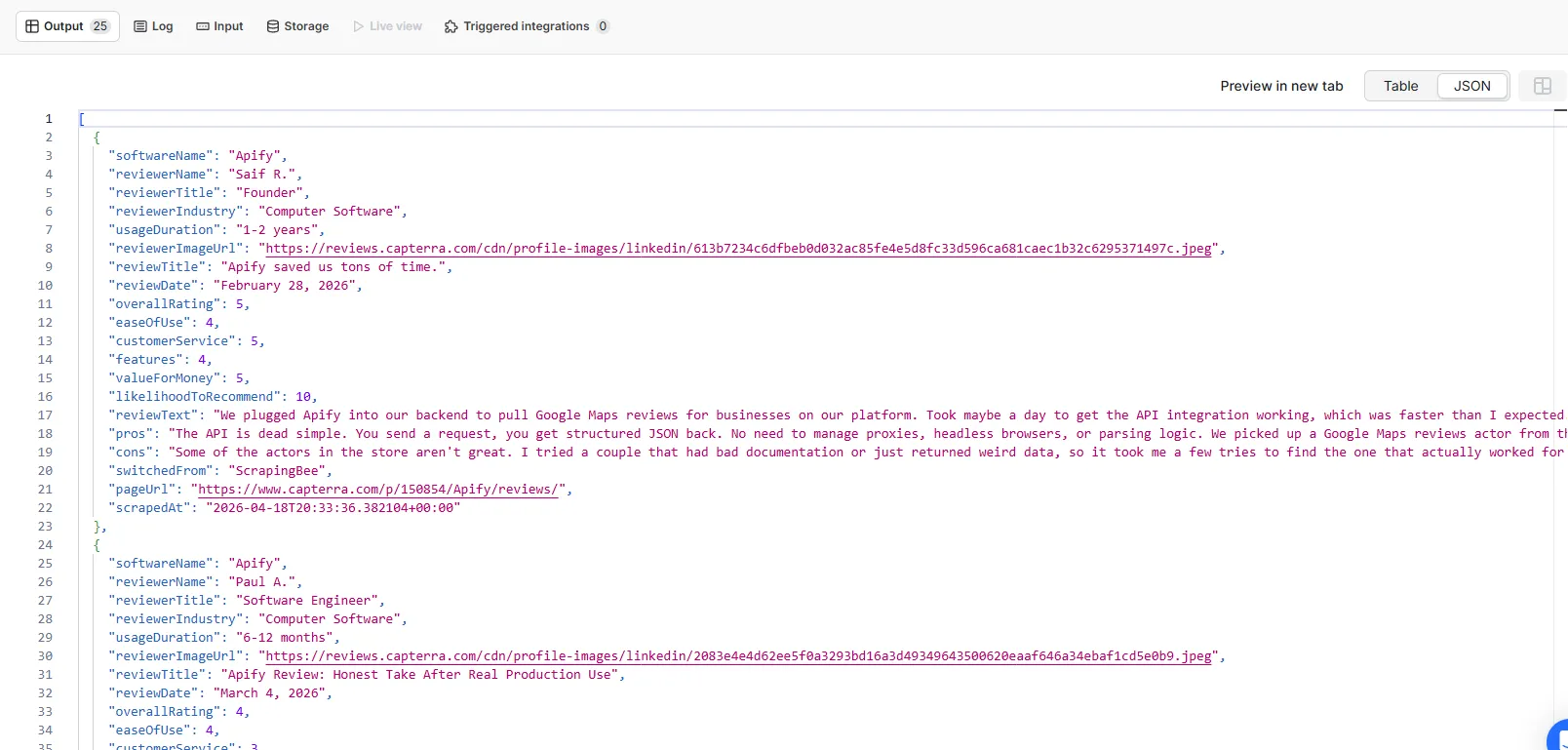Click the Storage database icon
This screenshot has width=1568, height=750.
(273, 26)
